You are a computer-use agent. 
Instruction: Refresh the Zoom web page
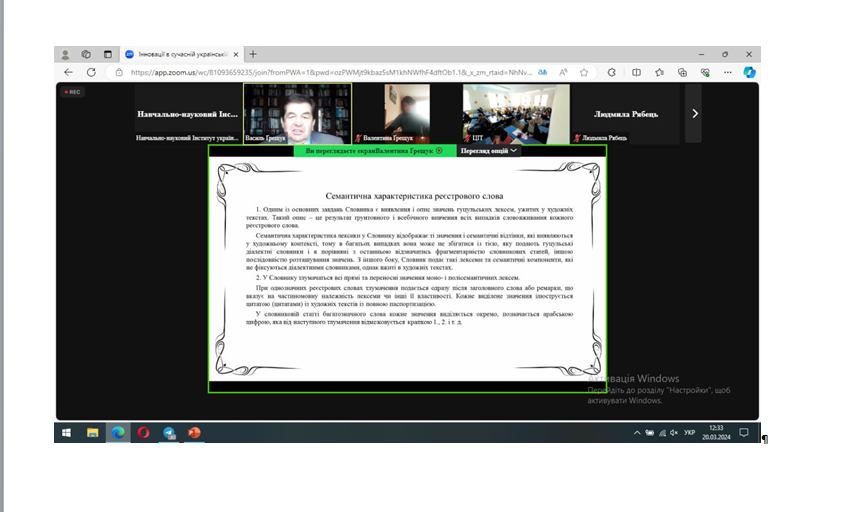point(91,72)
